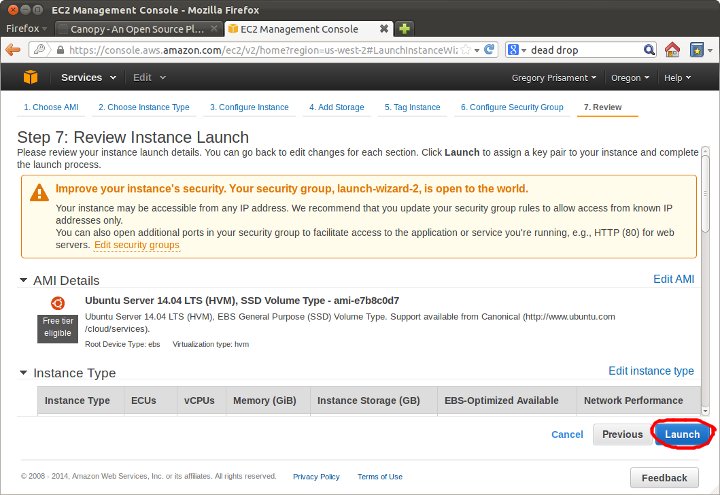
Task: Go to step 6. Configure Security Group
Action: pyautogui.click(x=512, y=107)
